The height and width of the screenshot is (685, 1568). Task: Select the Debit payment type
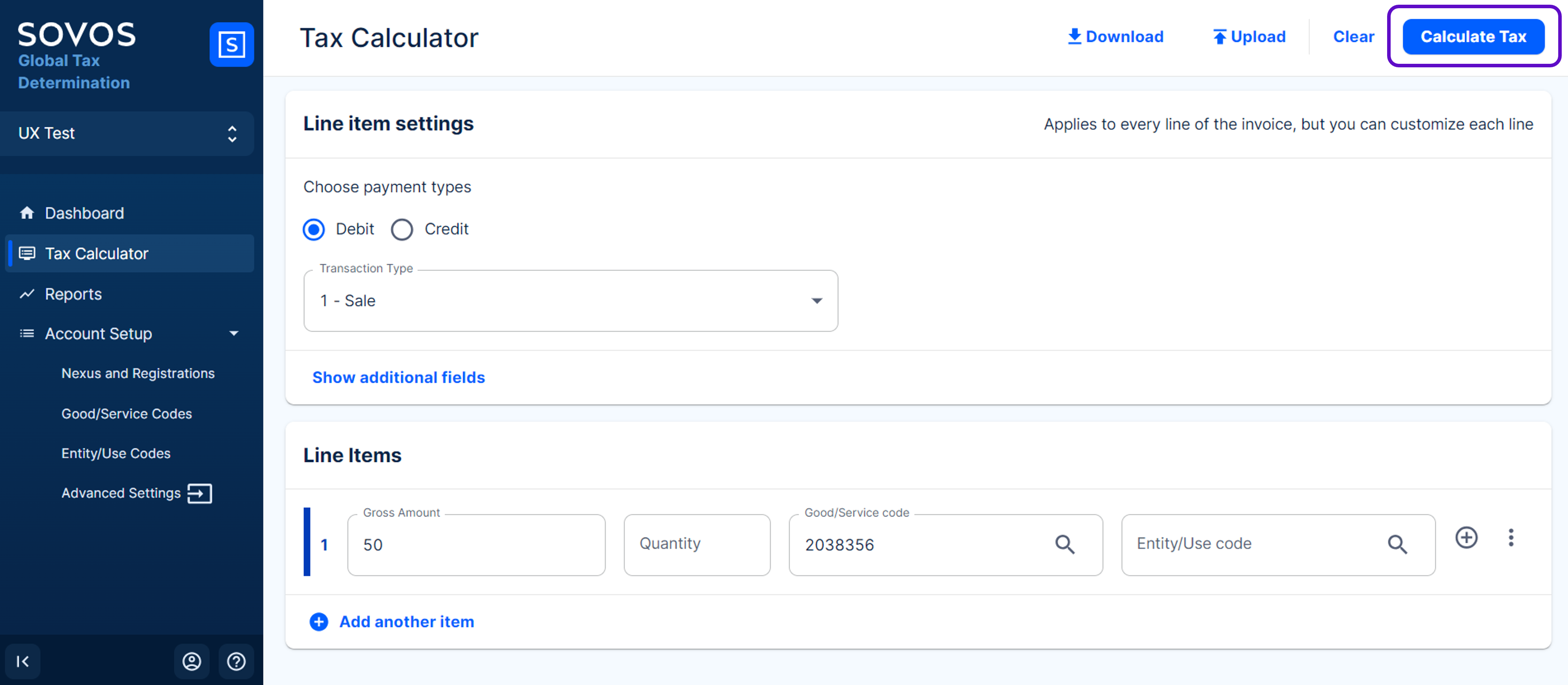point(314,229)
